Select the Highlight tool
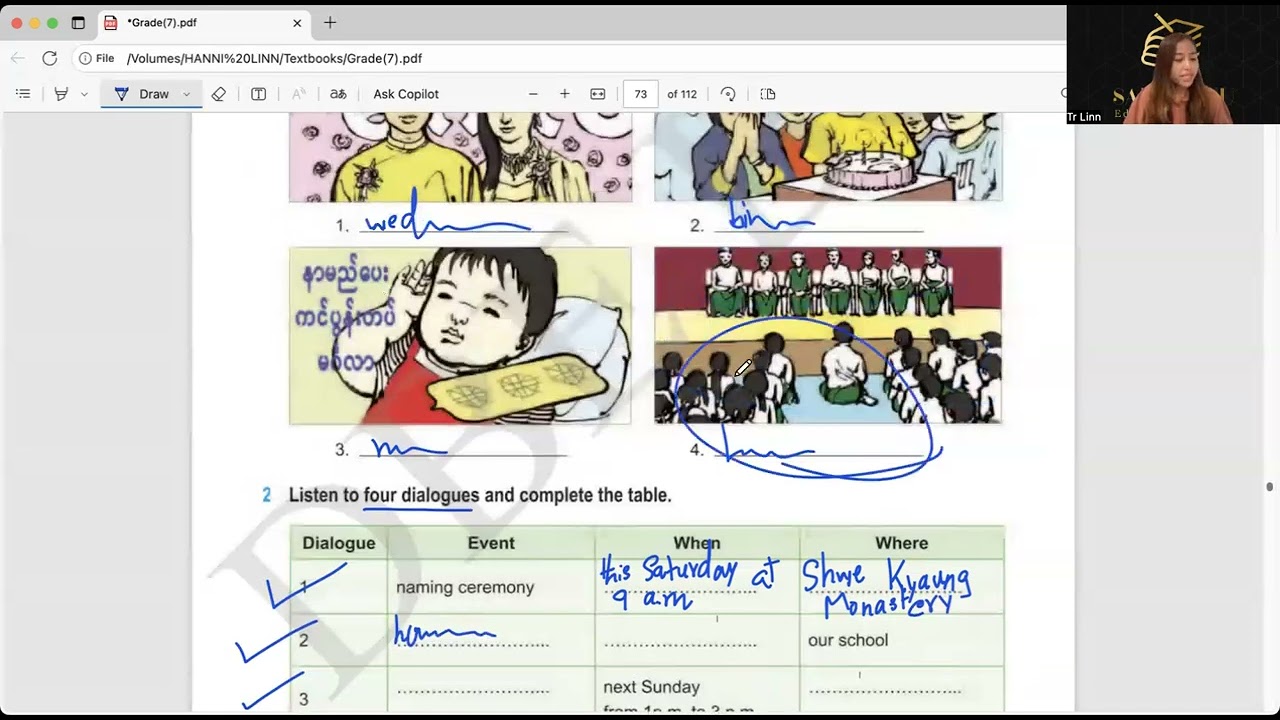The image size is (1280, 720). (61, 94)
